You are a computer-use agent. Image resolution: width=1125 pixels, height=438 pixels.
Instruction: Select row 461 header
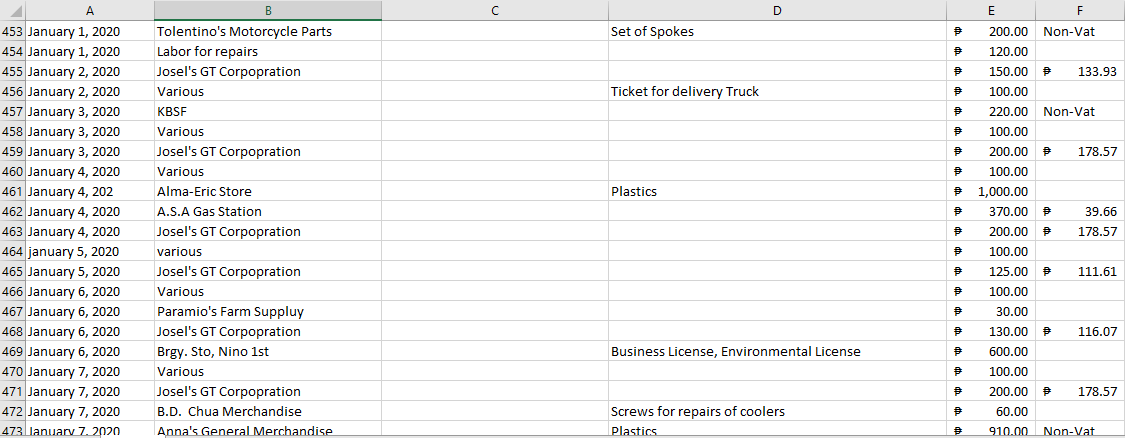[13, 192]
